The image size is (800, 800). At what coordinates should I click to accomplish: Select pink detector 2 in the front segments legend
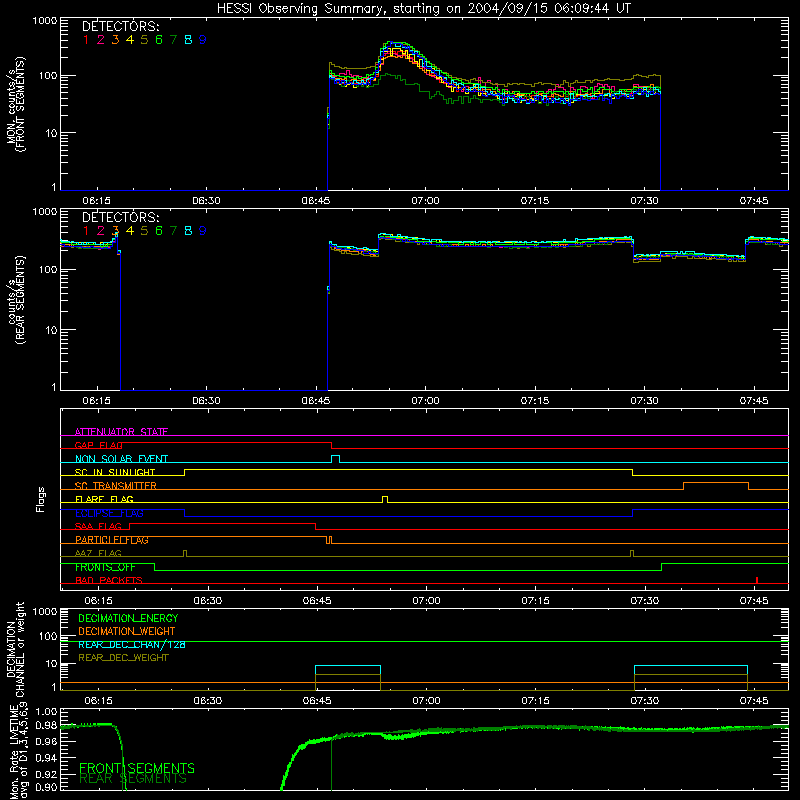[101, 40]
